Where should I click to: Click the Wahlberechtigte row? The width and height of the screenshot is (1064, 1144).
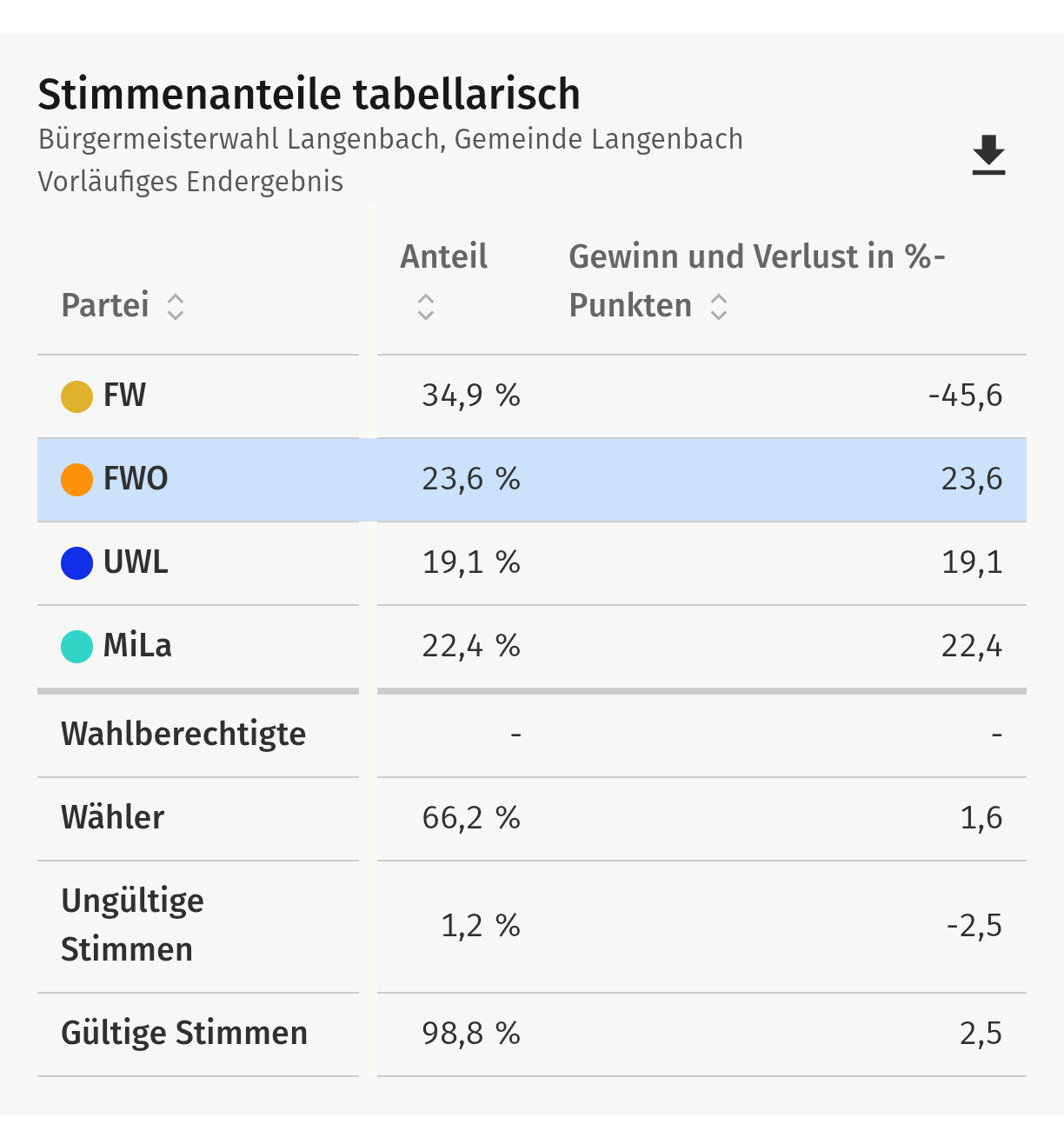coord(183,735)
